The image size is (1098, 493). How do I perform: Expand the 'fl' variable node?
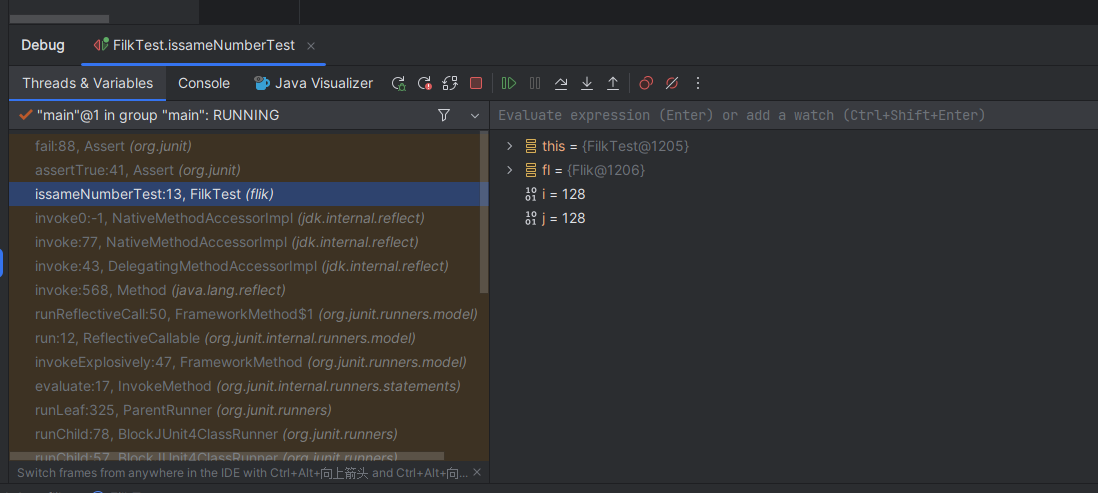[510, 170]
